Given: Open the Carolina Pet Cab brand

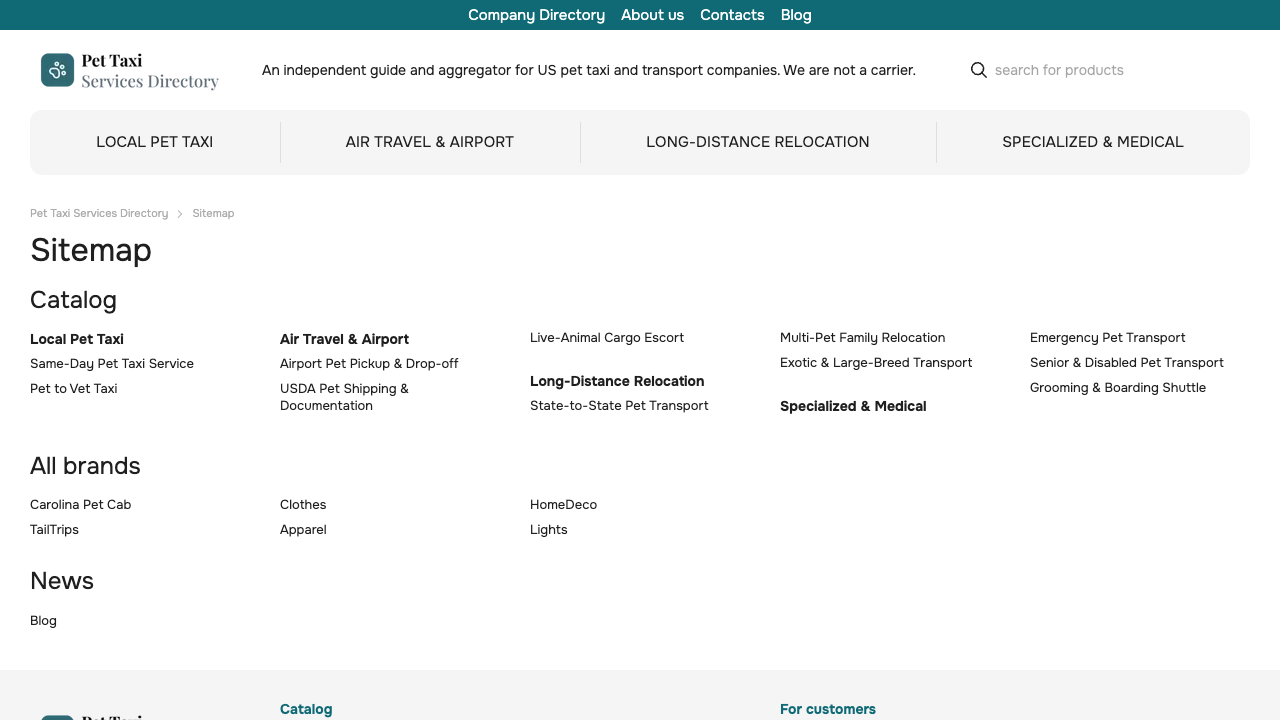Looking at the screenshot, I should pyautogui.click(x=81, y=505).
